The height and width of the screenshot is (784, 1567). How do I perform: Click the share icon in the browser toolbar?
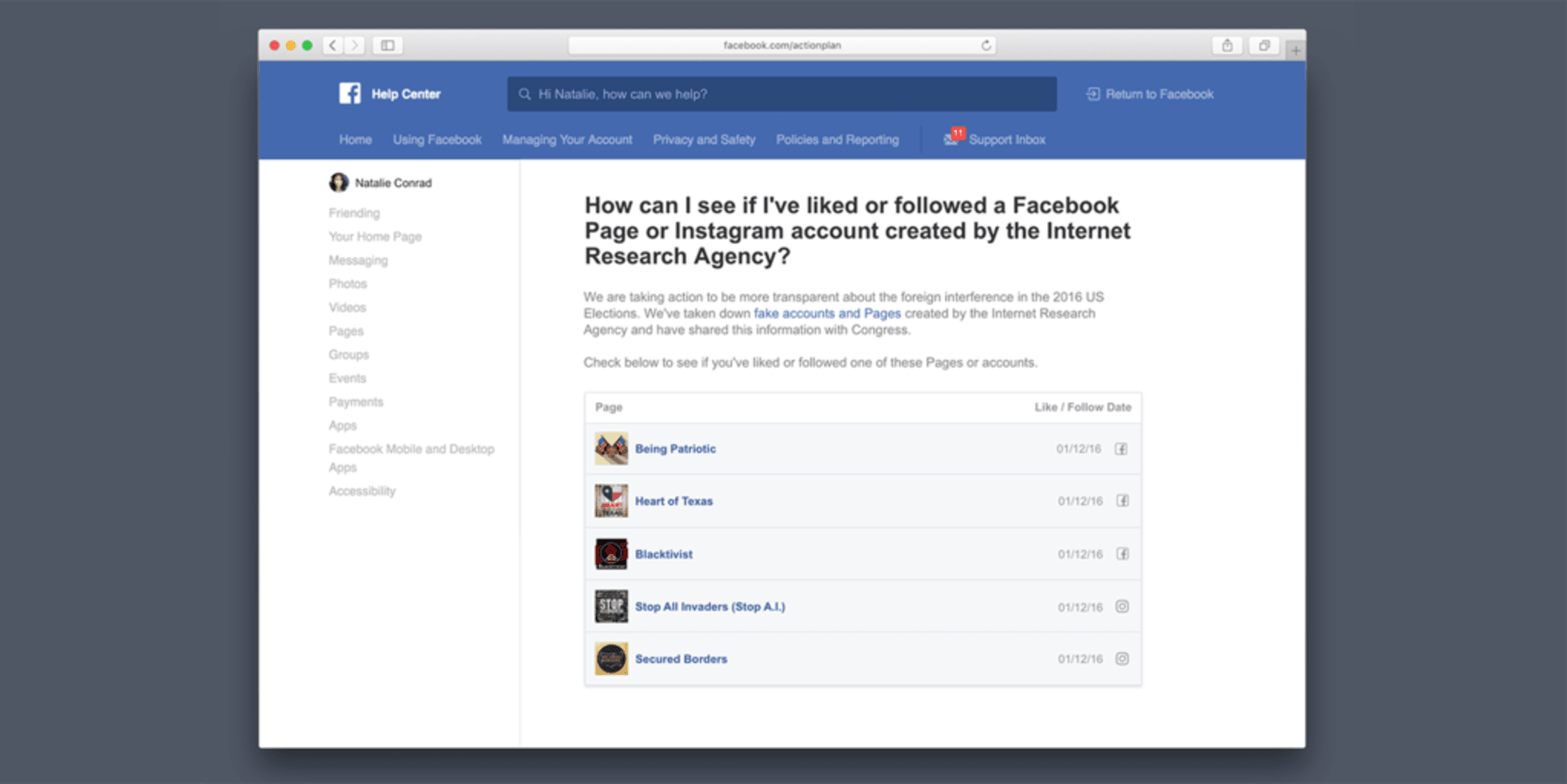pos(1227,45)
